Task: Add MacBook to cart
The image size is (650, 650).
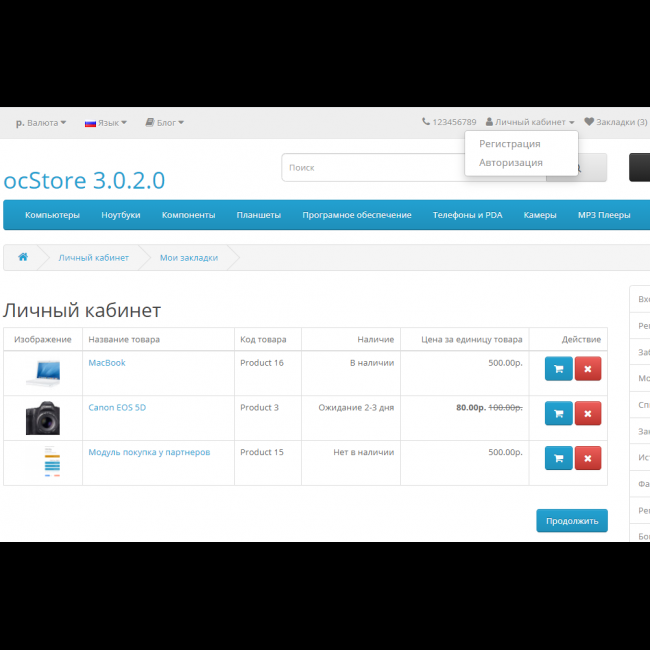Action: (x=558, y=369)
